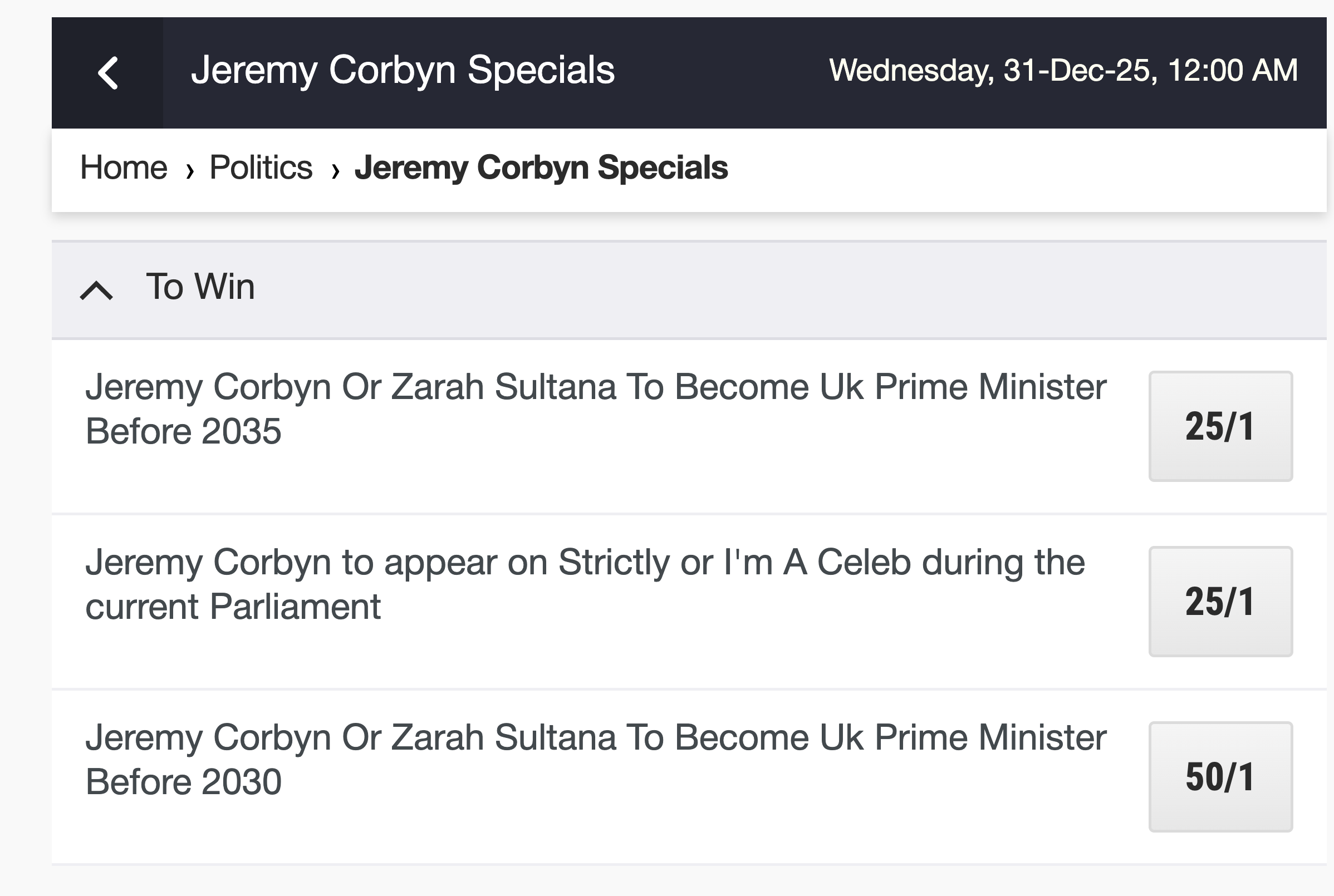
Task: Choose 50/1 odds for Prime Minister Before 2030
Action: pos(1220,776)
